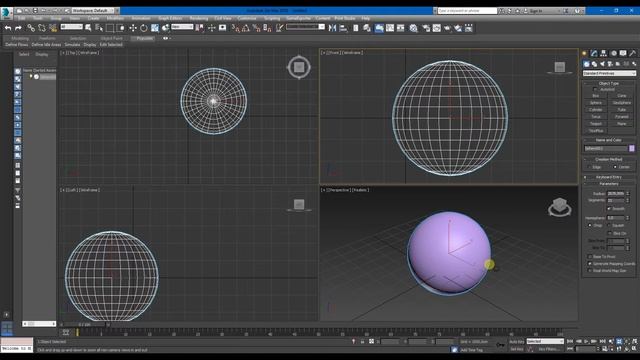Image resolution: width=640 pixels, height=360 pixels.
Task: Click the timeline time slider
Action: (x=84, y=324)
